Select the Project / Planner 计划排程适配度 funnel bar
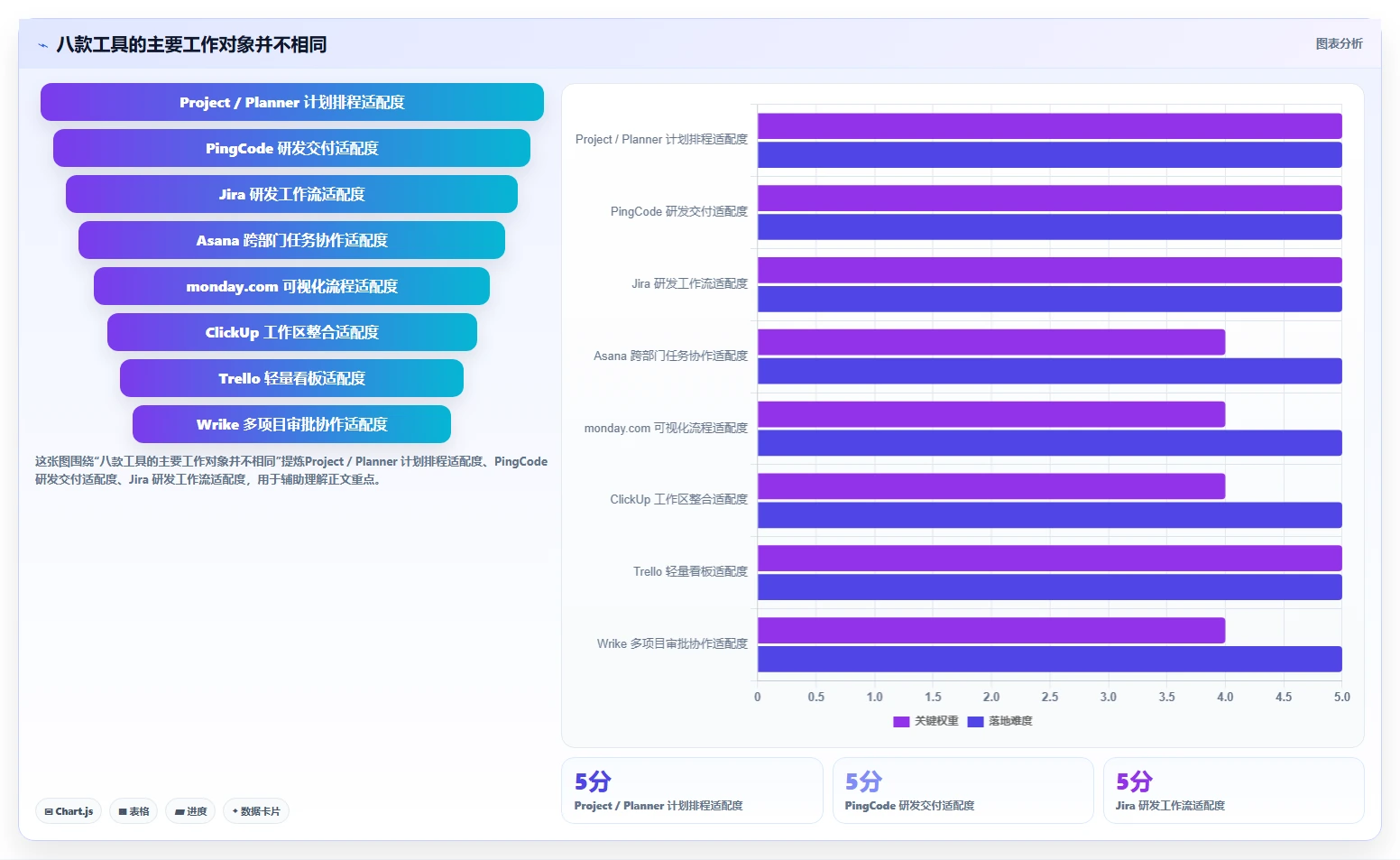The width and height of the screenshot is (1400, 860). (x=292, y=102)
